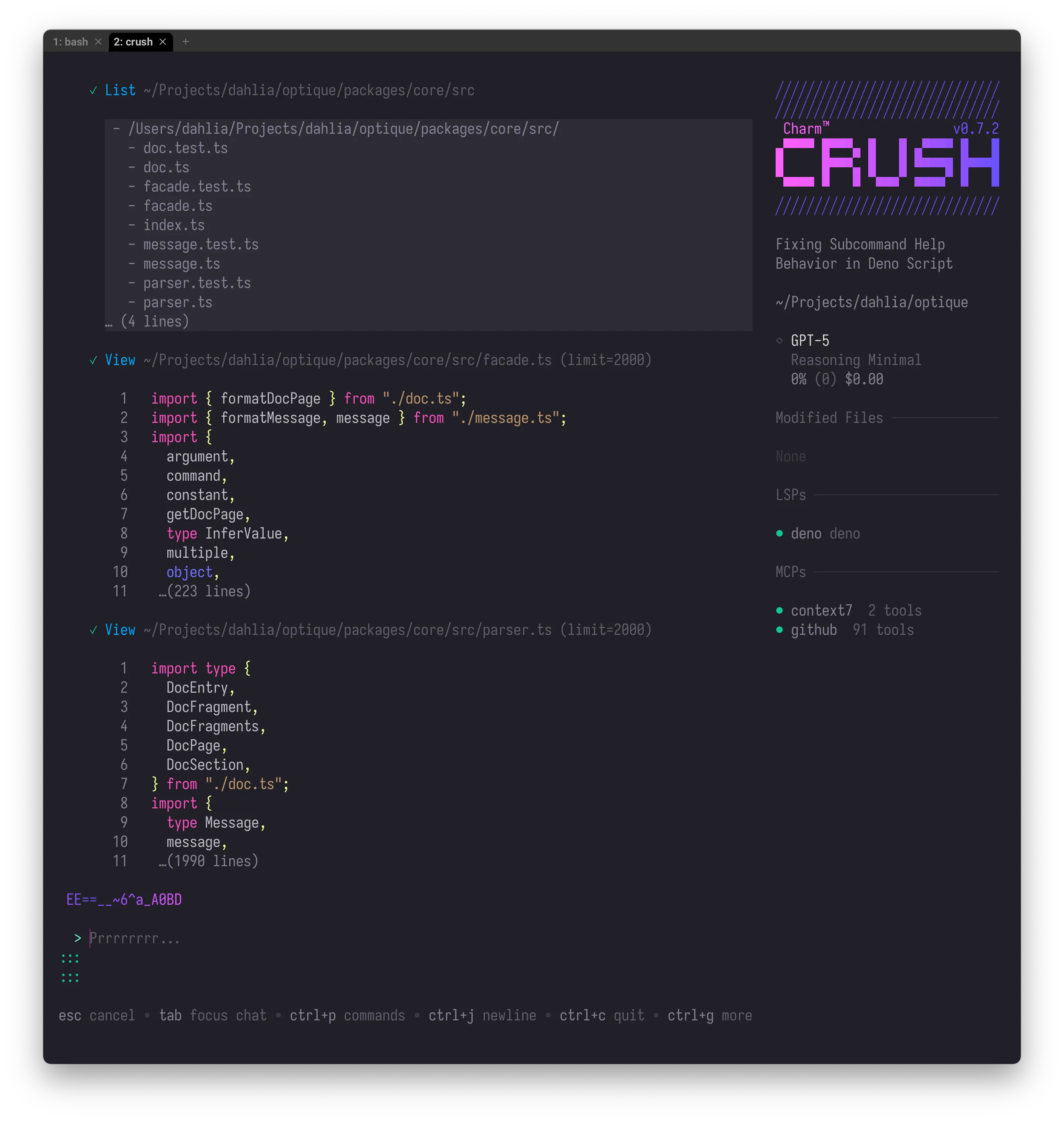Click the View parser.ts command header
The width and height of the screenshot is (1064, 1121).
[378, 631]
